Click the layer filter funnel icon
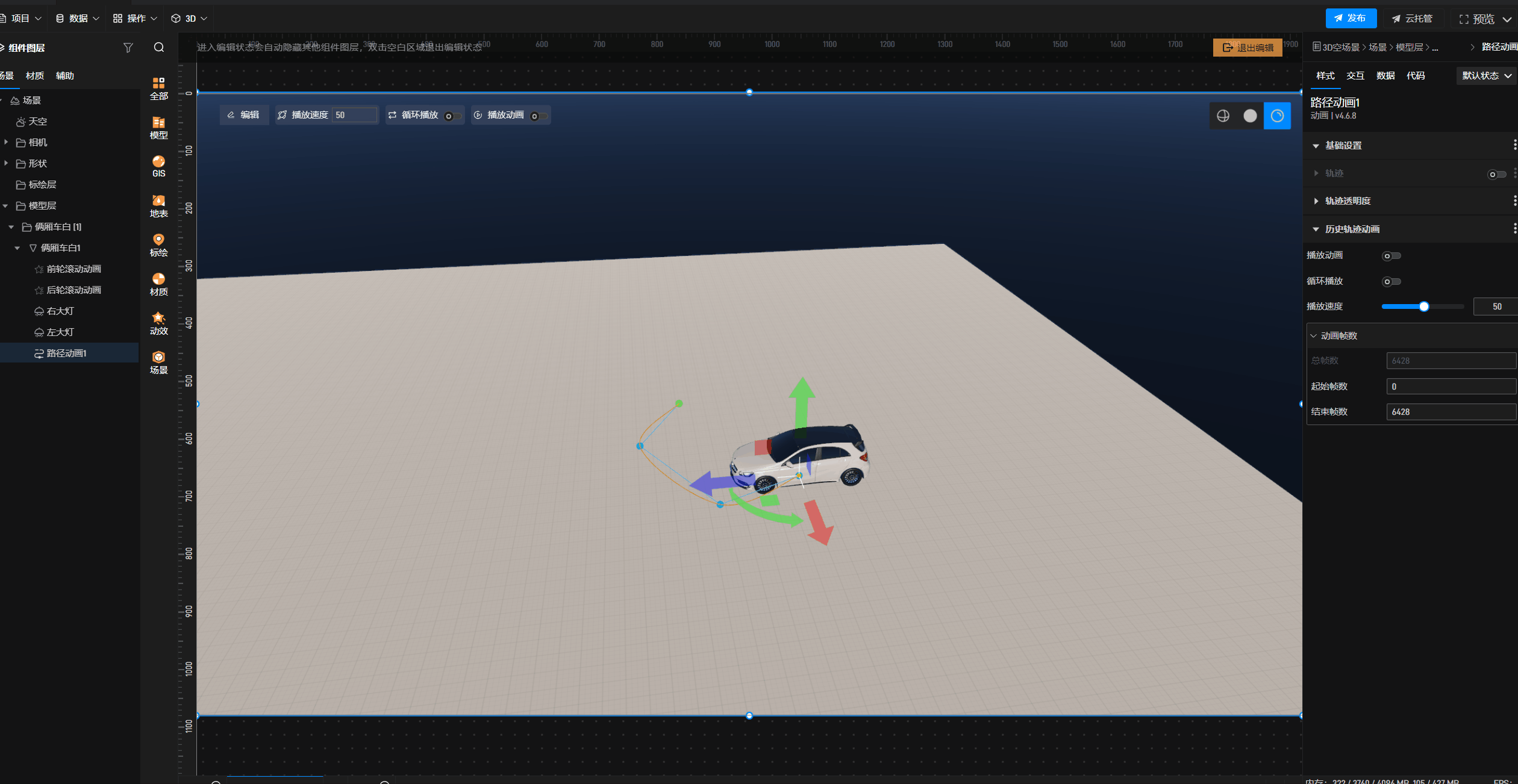The width and height of the screenshot is (1518, 784). (x=128, y=48)
